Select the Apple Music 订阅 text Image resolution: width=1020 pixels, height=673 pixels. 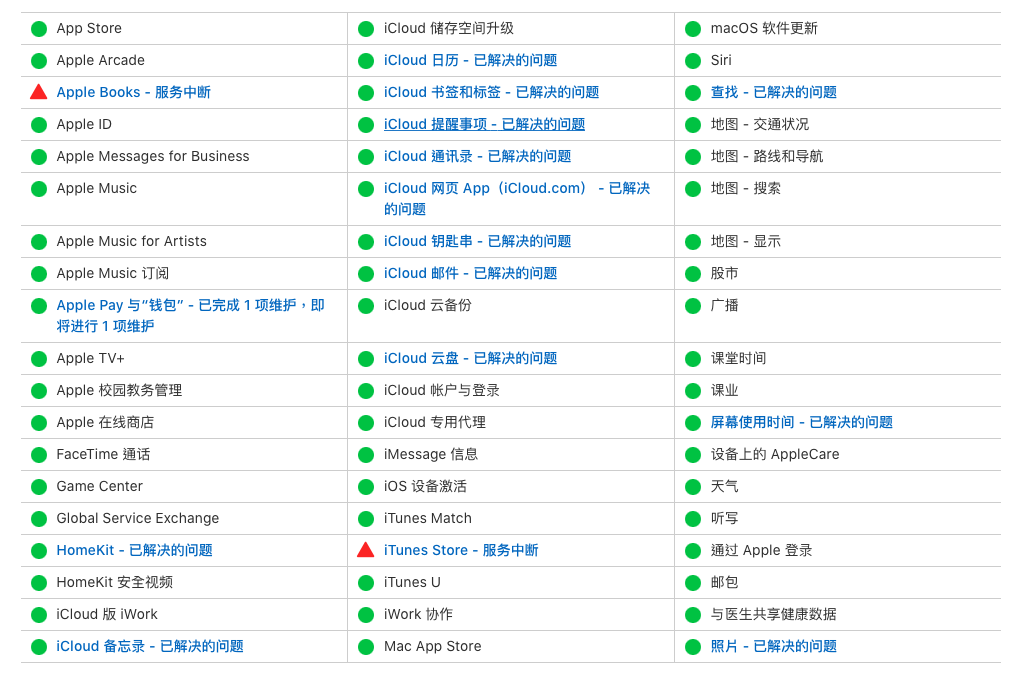[113, 273]
